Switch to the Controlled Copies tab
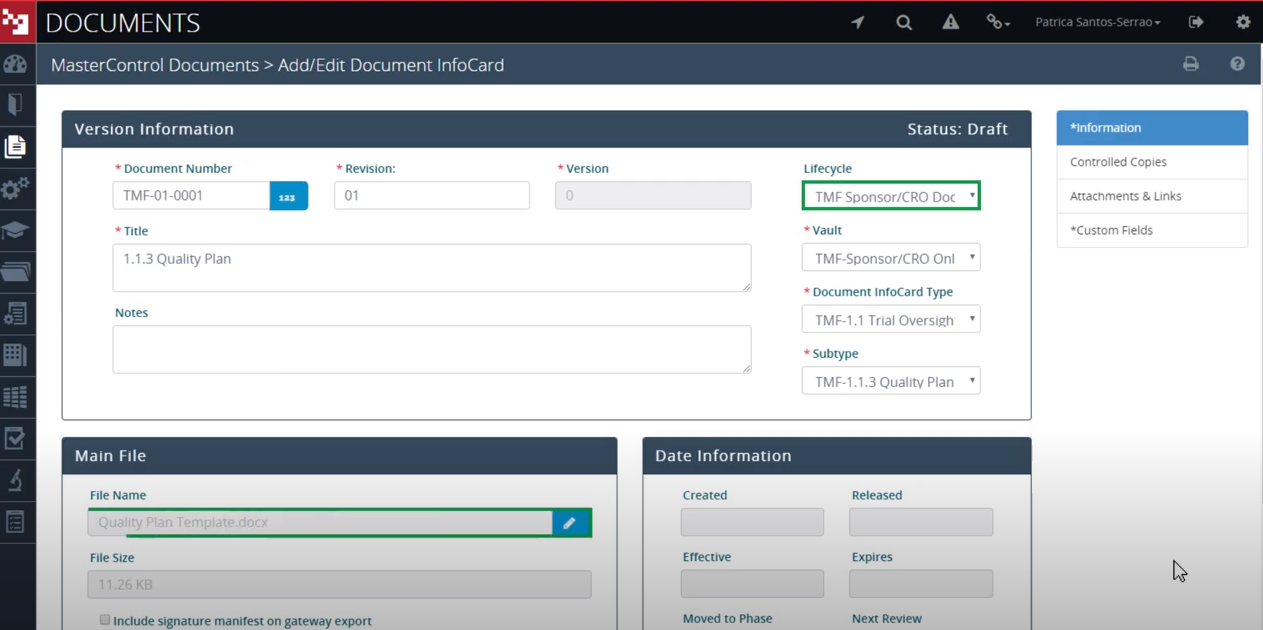 pyautogui.click(x=1152, y=161)
